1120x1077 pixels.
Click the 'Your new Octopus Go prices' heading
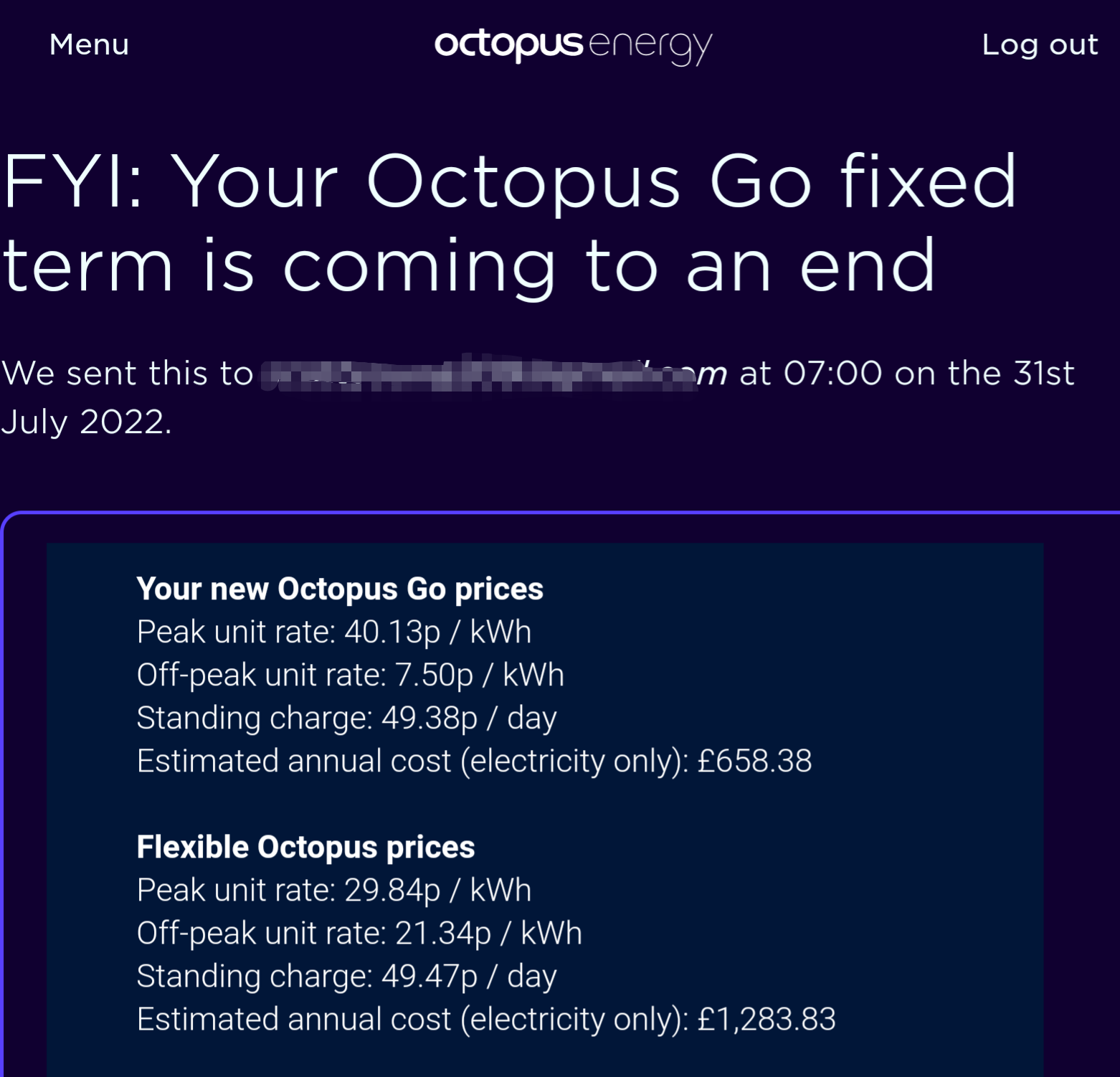point(340,589)
